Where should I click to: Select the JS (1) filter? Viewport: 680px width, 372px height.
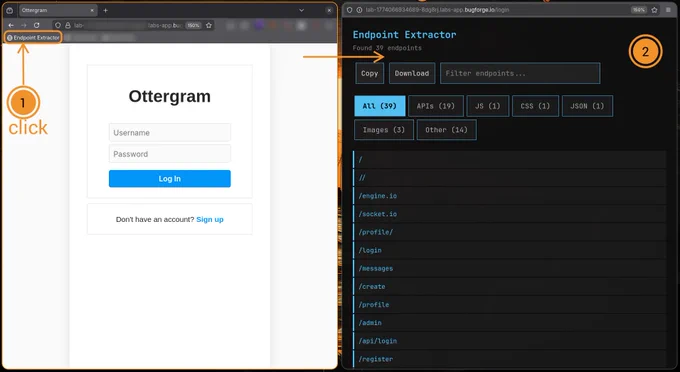coord(488,106)
